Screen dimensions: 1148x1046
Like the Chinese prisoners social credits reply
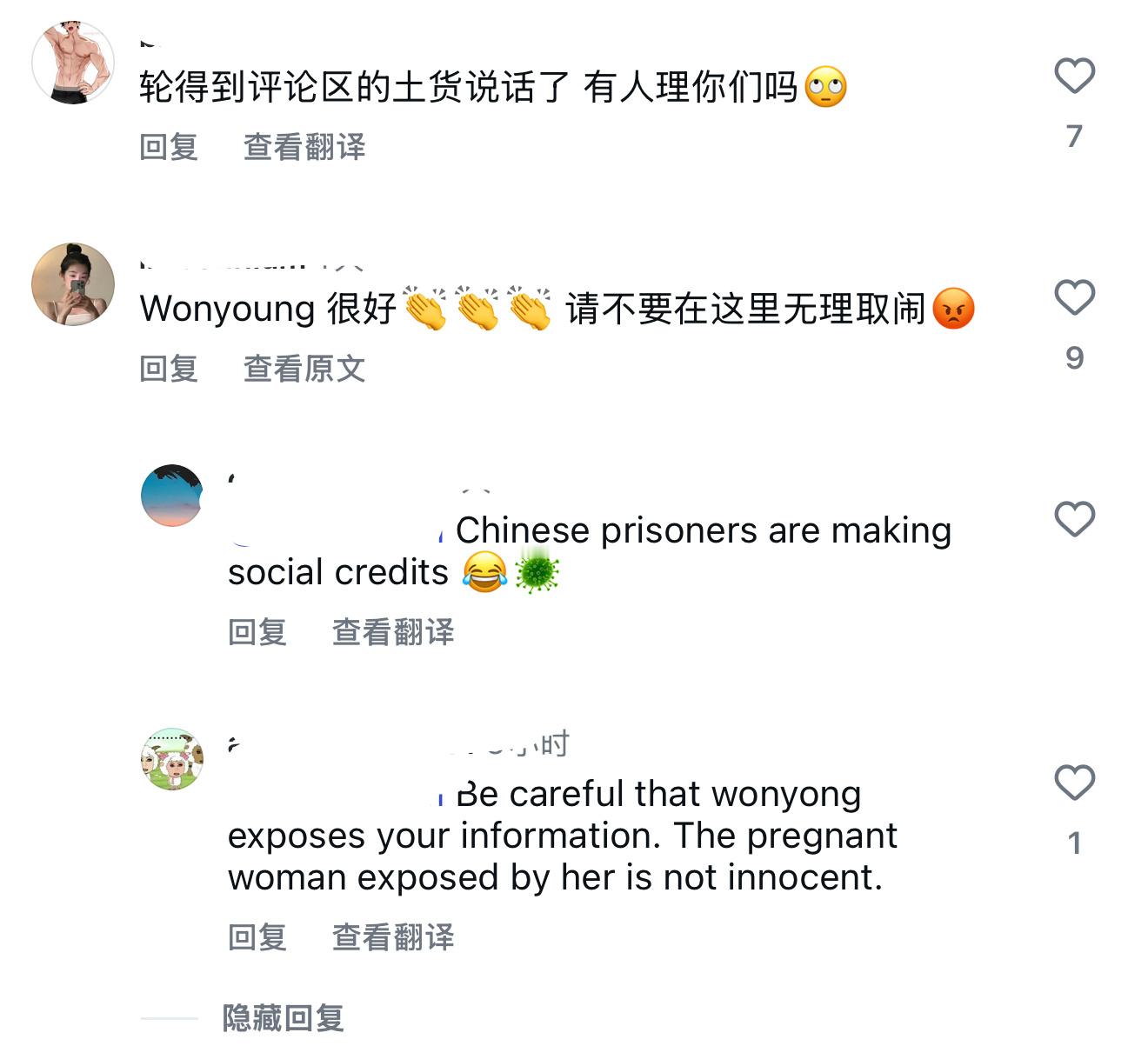point(1074,519)
